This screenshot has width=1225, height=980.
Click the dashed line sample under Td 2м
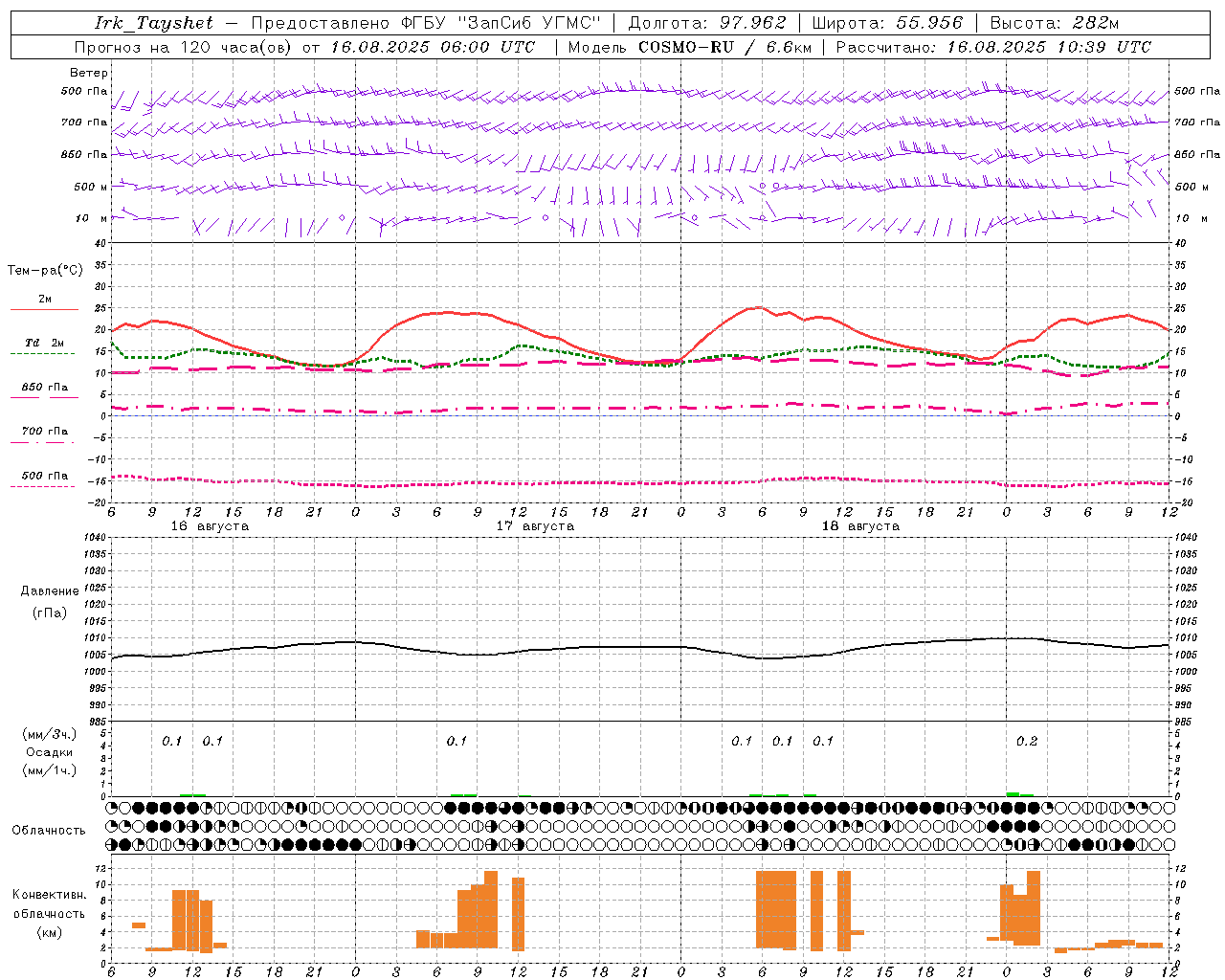42,354
